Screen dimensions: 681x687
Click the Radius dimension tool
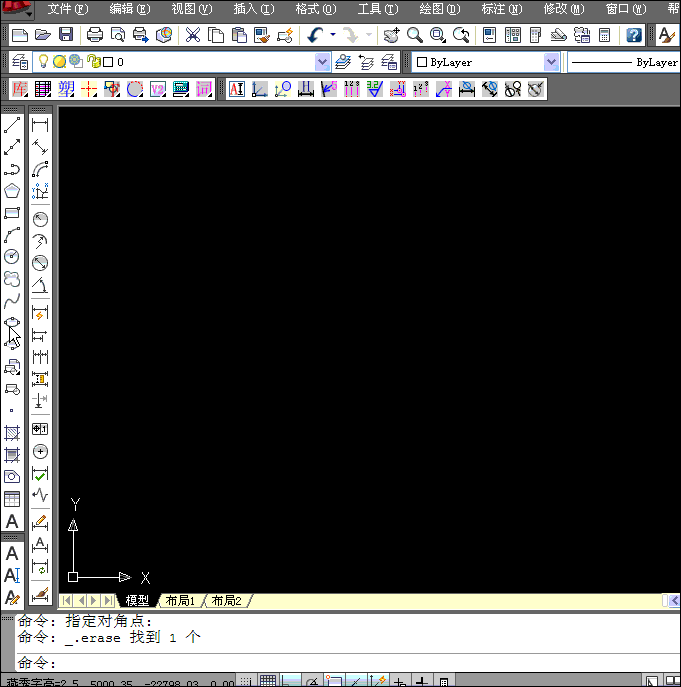tap(40, 219)
